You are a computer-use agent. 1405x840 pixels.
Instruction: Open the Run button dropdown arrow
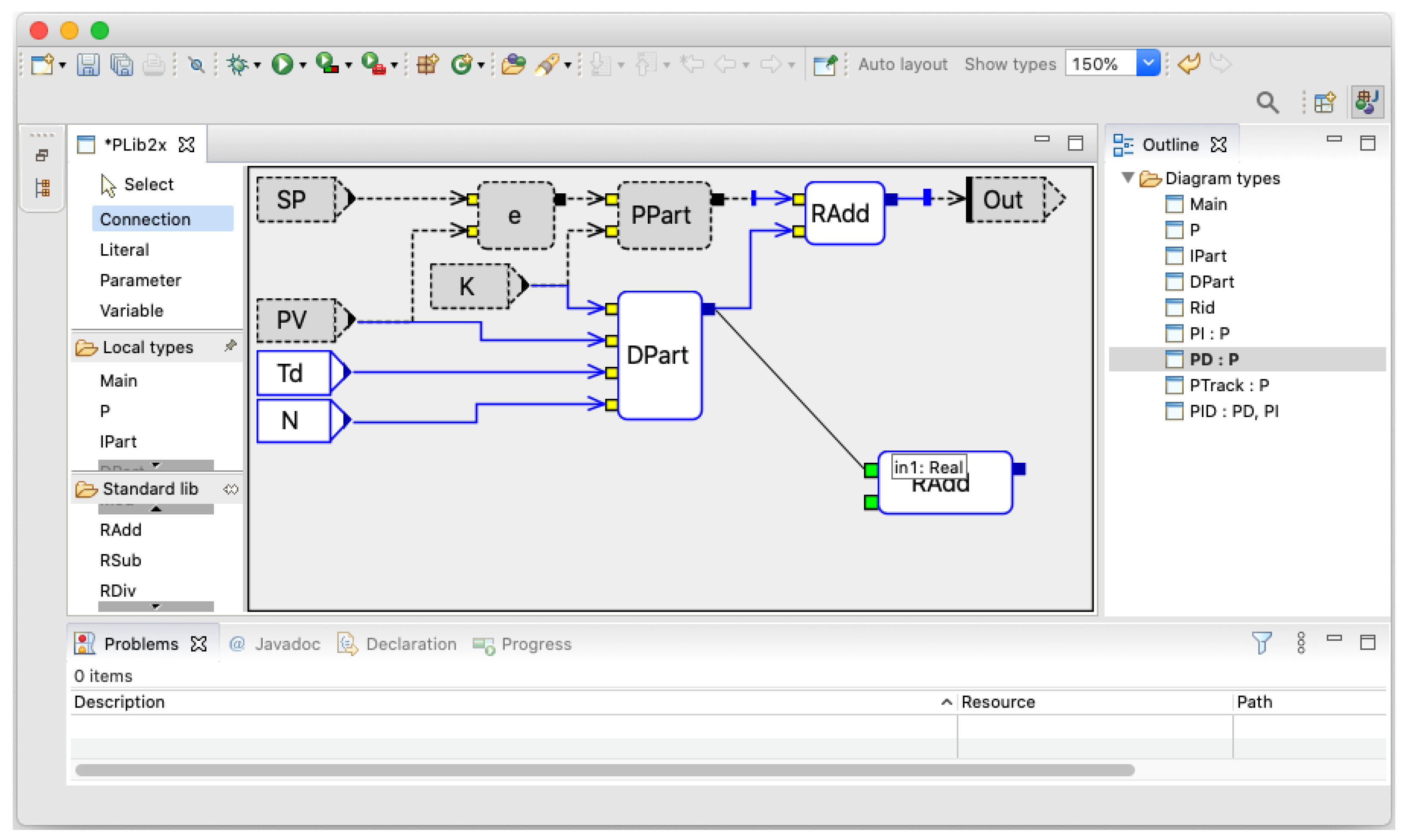[303, 66]
